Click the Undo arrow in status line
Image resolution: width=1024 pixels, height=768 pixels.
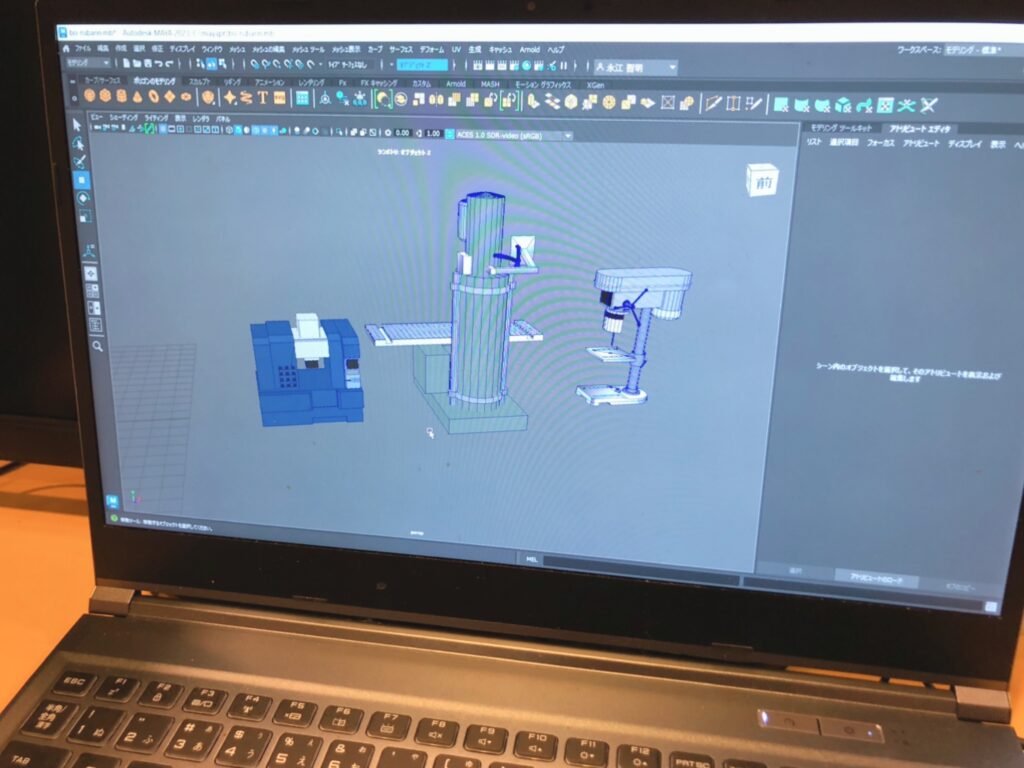click(x=159, y=63)
